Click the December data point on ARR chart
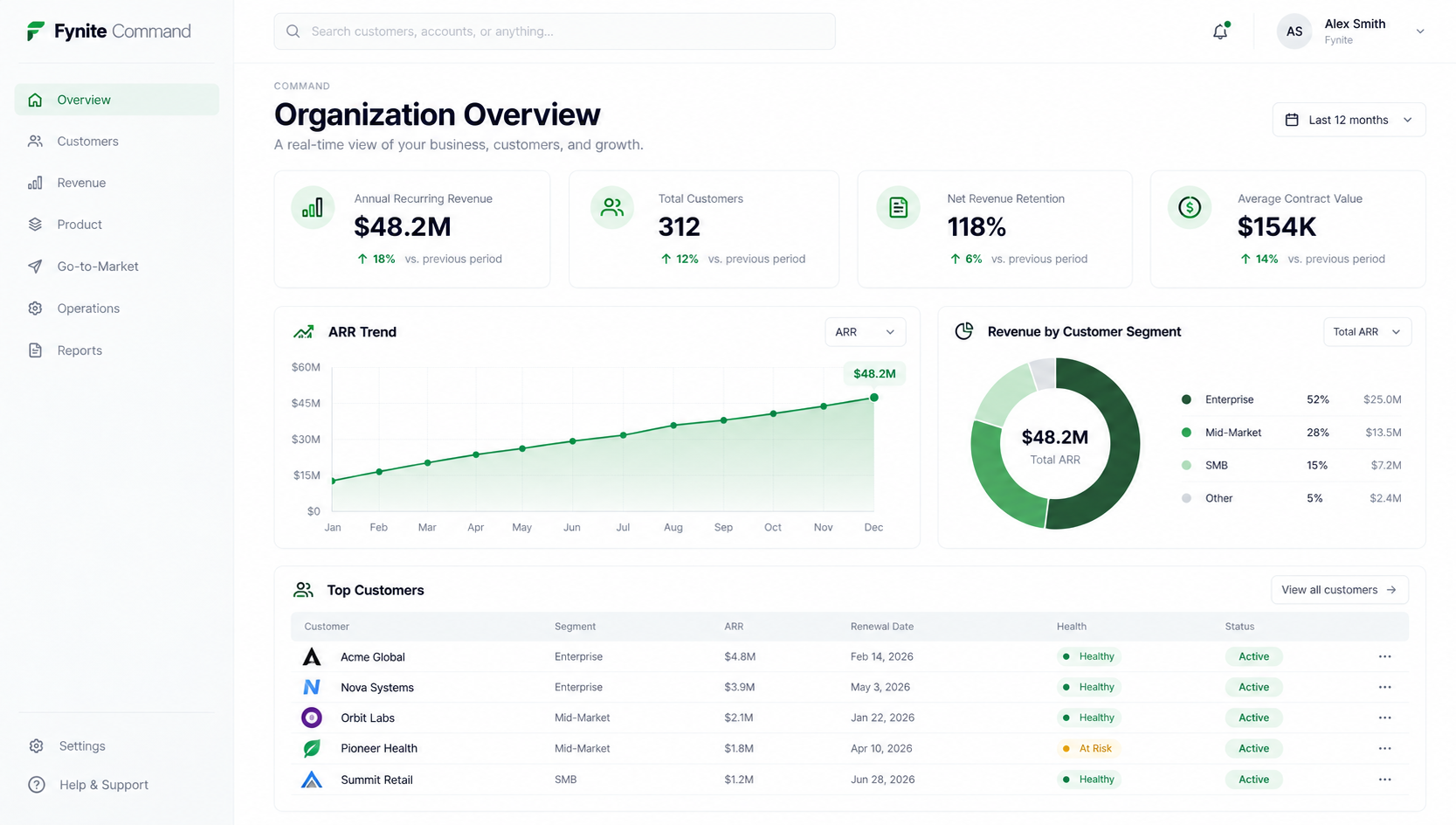 [x=874, y=398]
